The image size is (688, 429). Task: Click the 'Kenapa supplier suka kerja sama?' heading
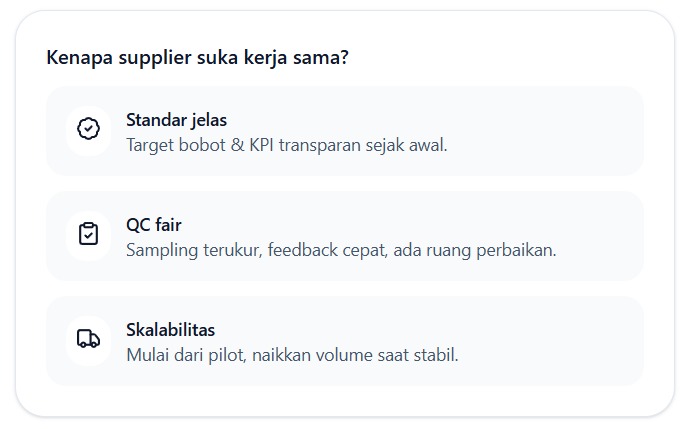[x=197, y=57]
